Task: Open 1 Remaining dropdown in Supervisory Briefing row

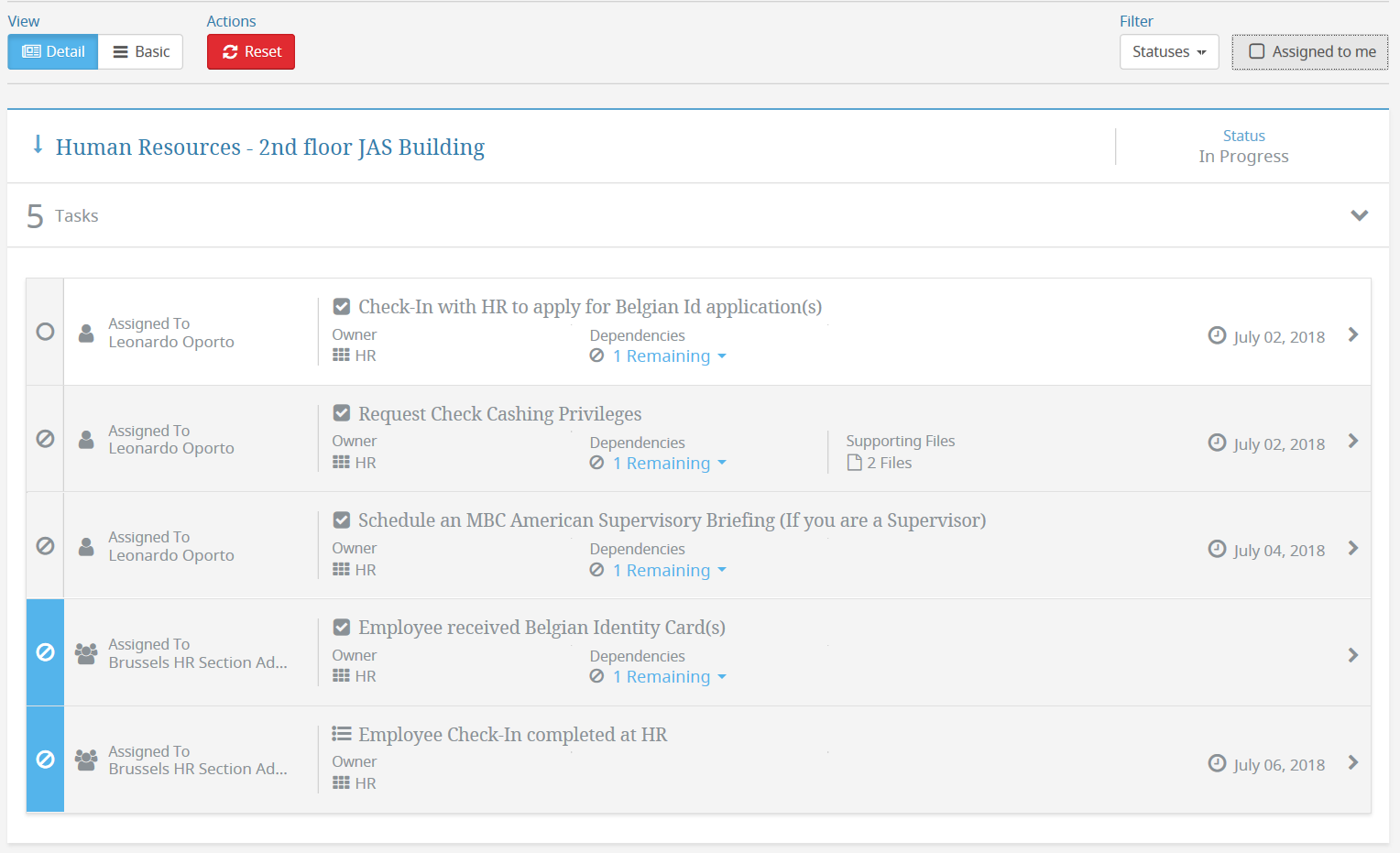Action: tap(670, 571)
